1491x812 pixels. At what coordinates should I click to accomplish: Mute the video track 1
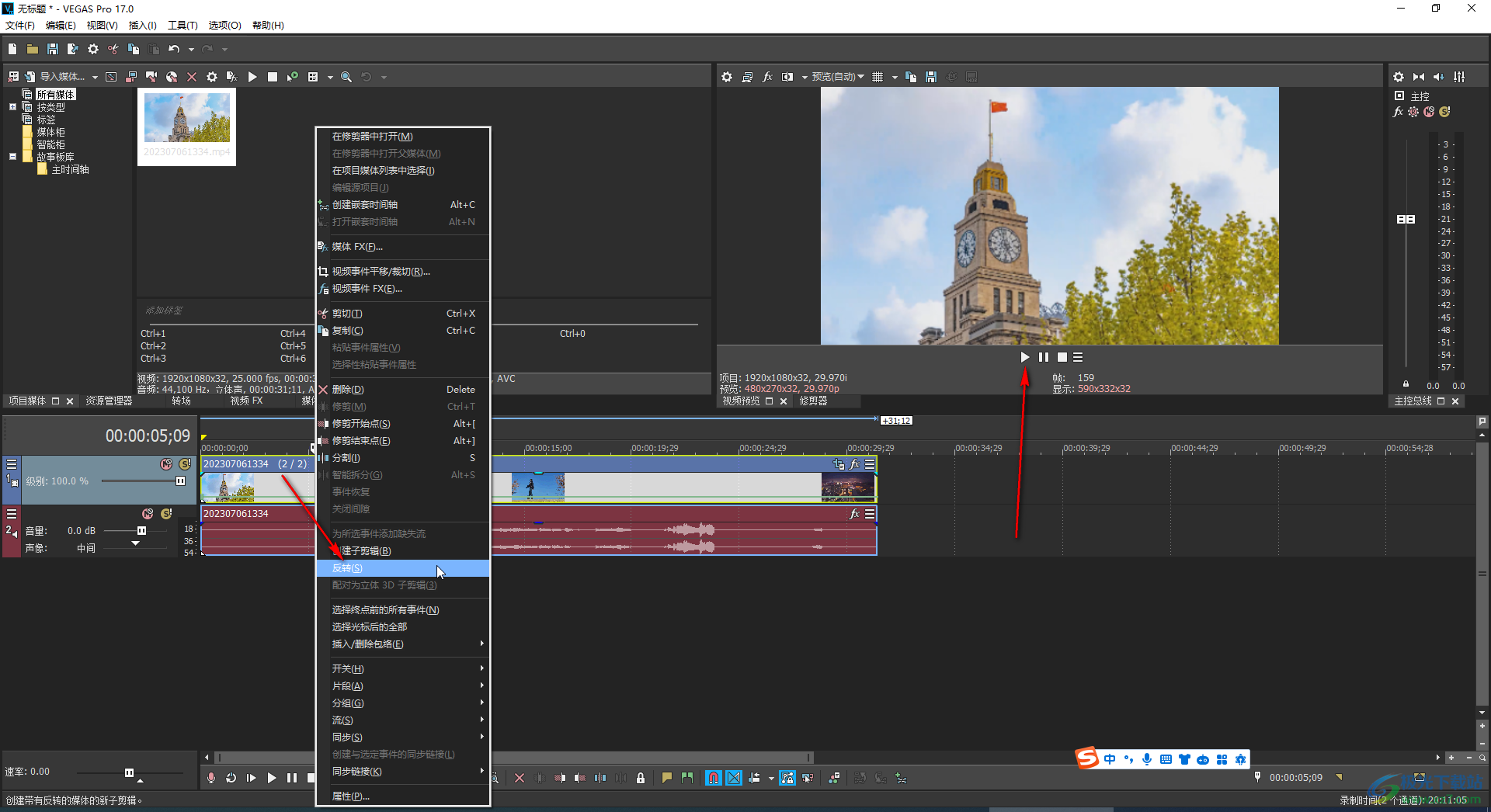coord(166,464)
